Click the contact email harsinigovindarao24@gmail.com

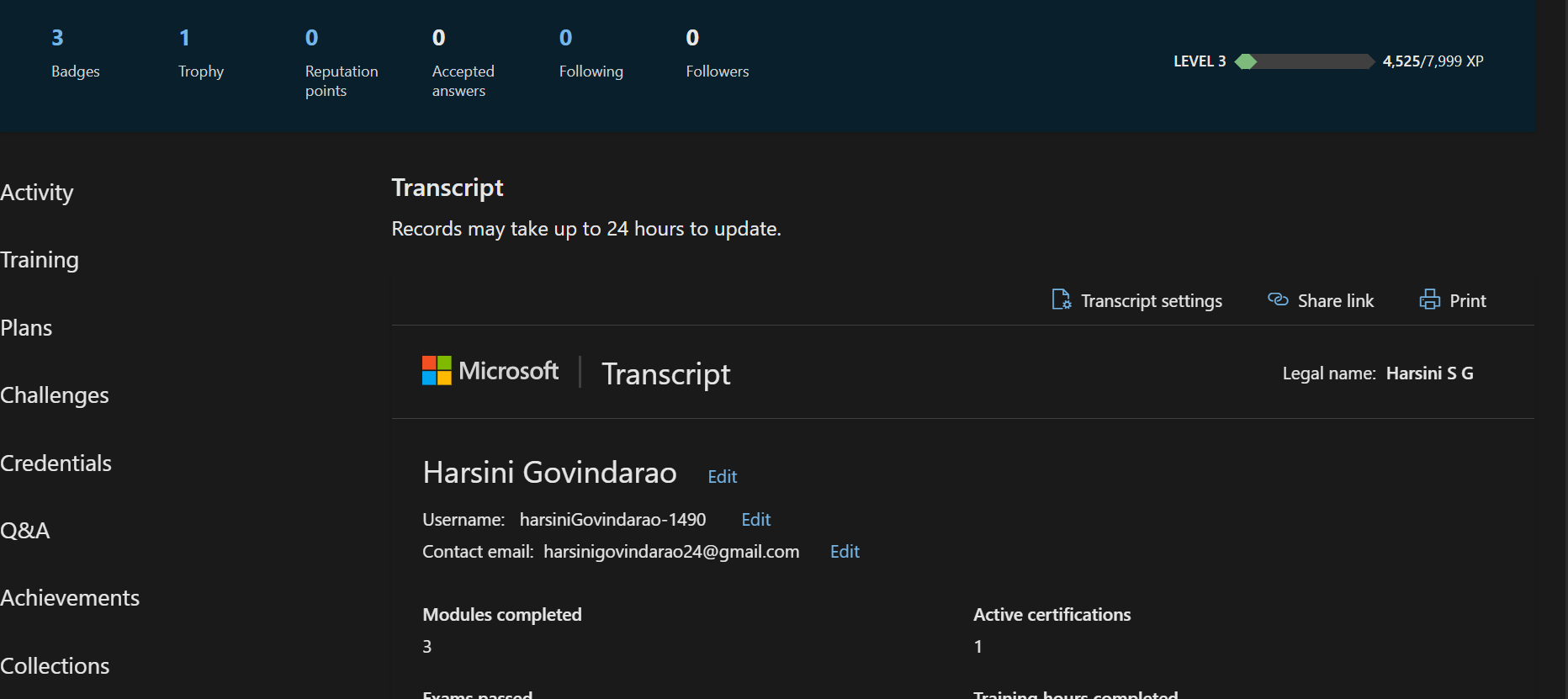(x=671, y=552)
